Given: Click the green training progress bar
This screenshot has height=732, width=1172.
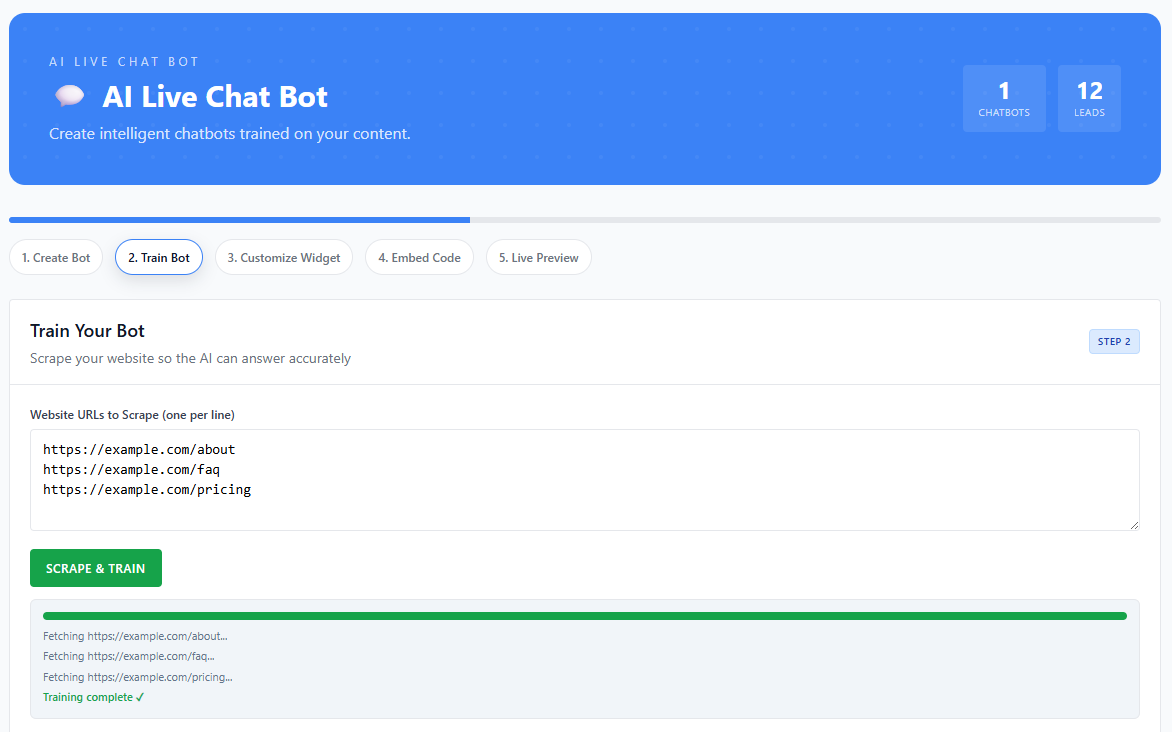Looking at the screenshot, I should 584,615.
